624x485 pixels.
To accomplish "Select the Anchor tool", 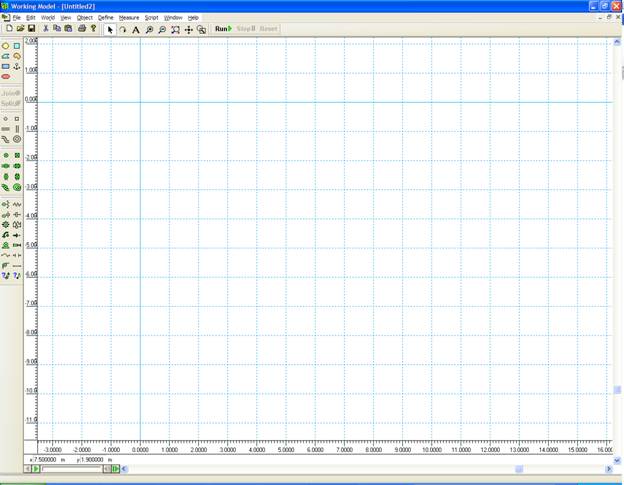I will tap(17, 66).
